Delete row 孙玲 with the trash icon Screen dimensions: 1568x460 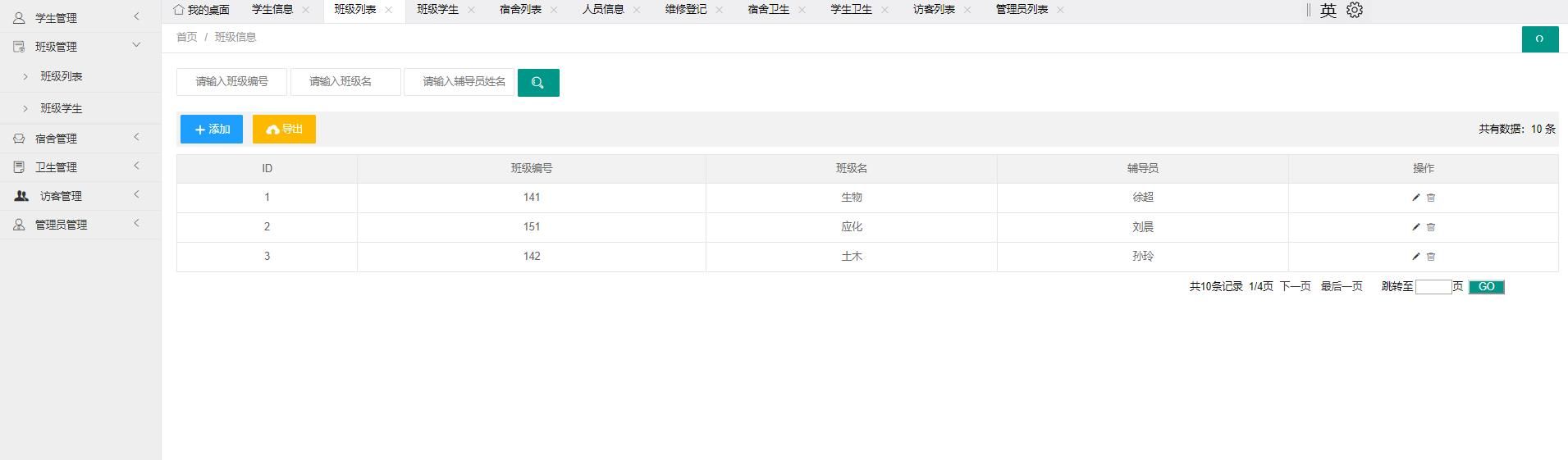1431,257
